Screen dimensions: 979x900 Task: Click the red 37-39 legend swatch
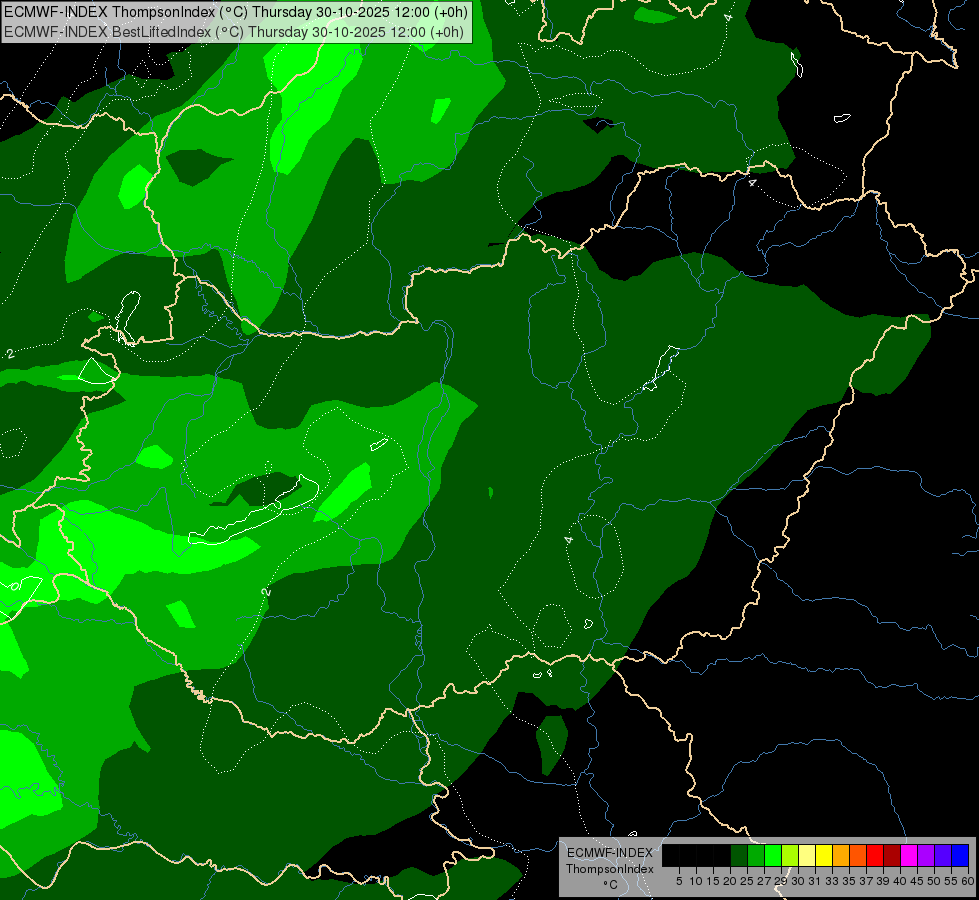tap(875, 855)
